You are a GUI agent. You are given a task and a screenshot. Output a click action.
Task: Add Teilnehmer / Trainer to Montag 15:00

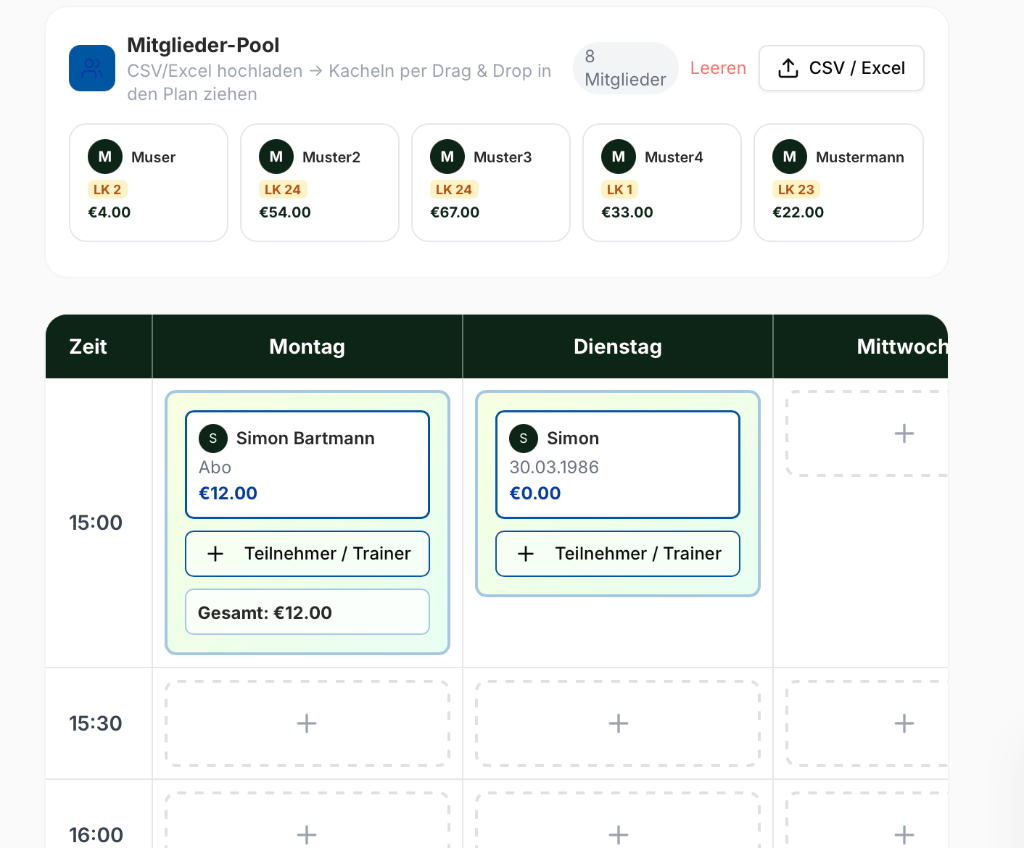307,554
